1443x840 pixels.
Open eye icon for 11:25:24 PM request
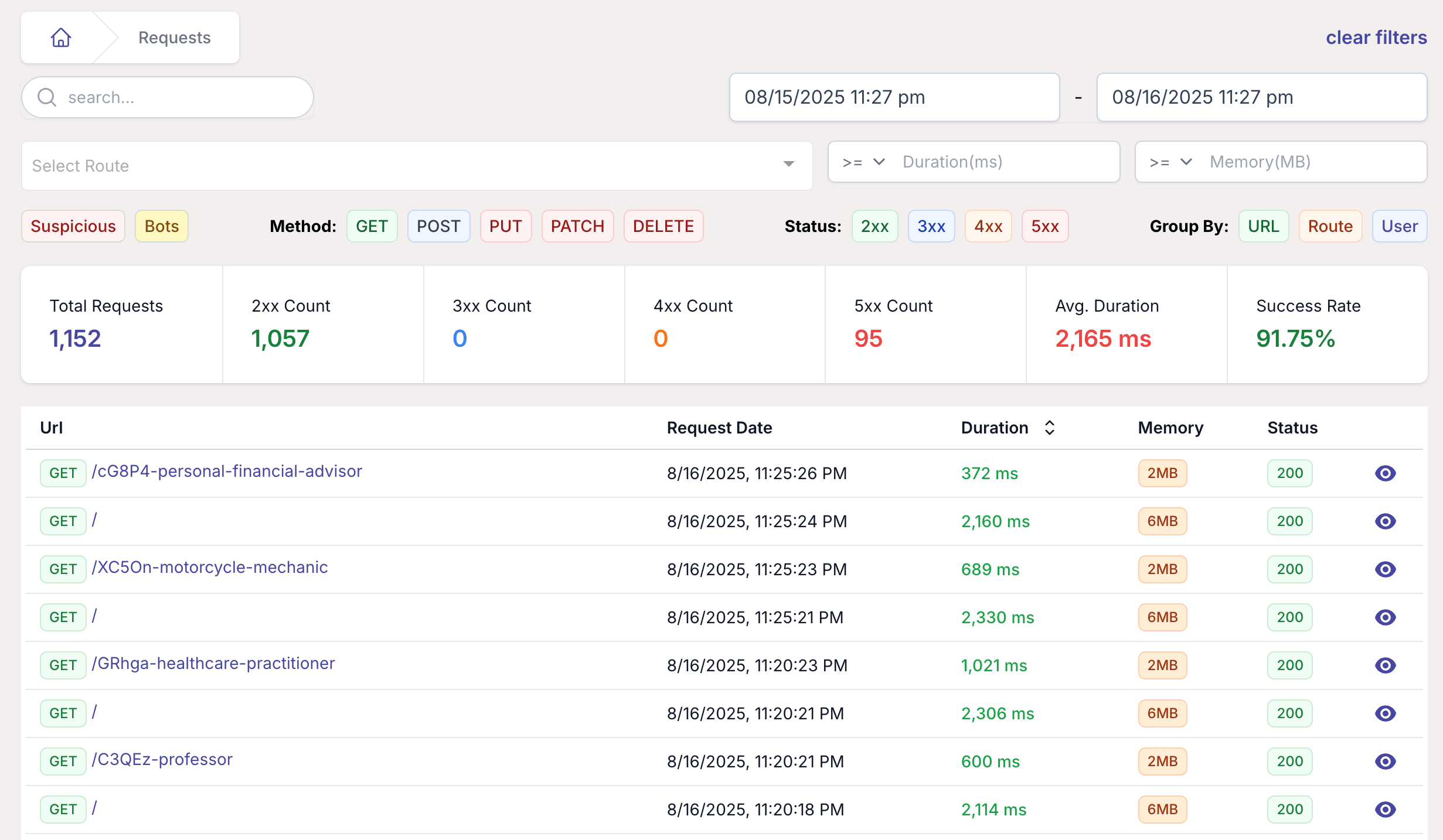[x=1385, y=521]
